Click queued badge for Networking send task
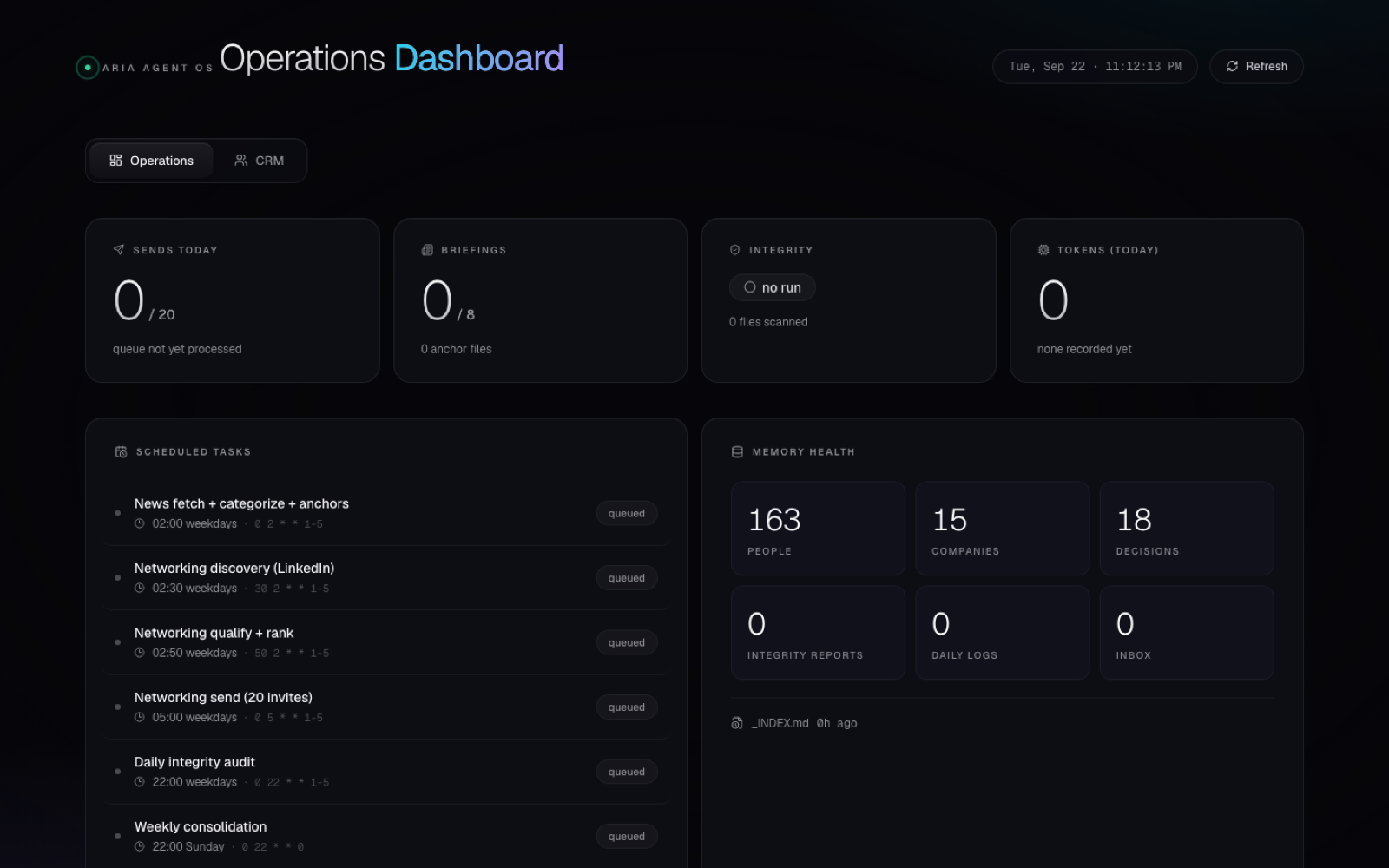The height and width of the screenshot is (868, 1389). tap(627, 707)
